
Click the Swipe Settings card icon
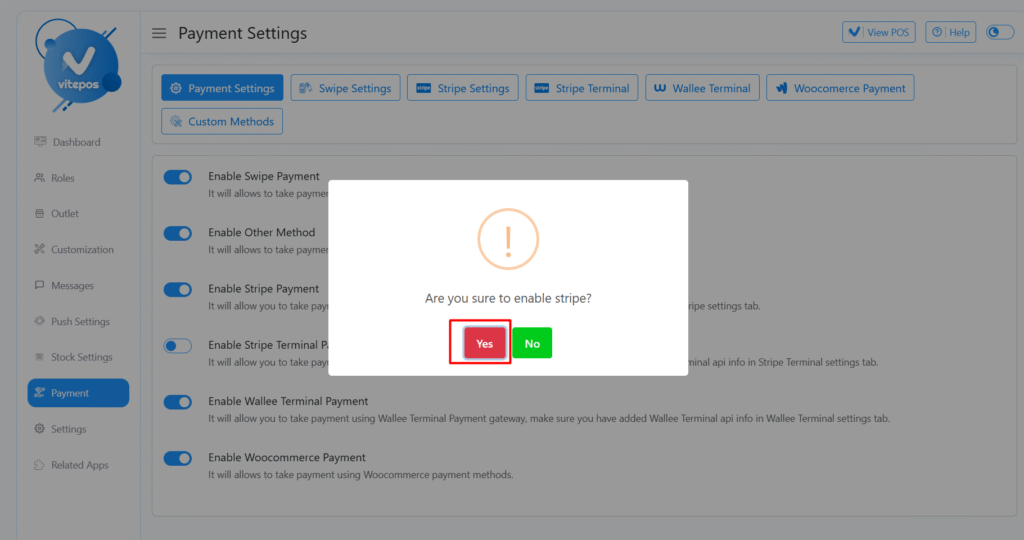click(x=306, y=87)
